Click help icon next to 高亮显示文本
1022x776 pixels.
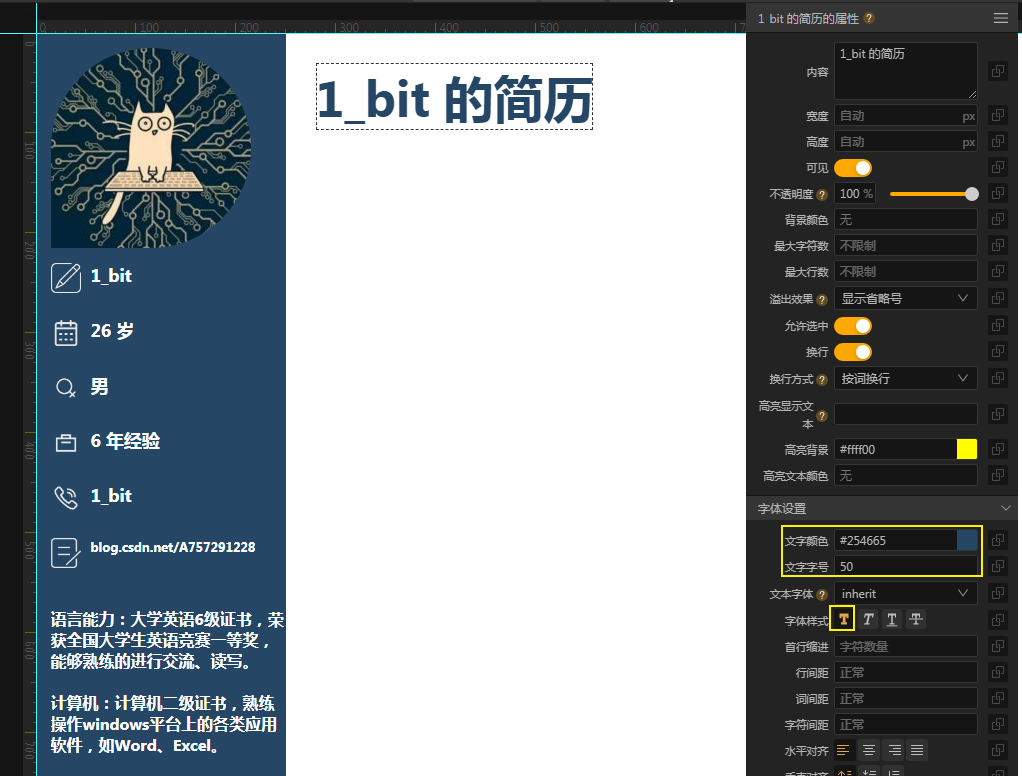pyautogui.click(x=822, y=415)
